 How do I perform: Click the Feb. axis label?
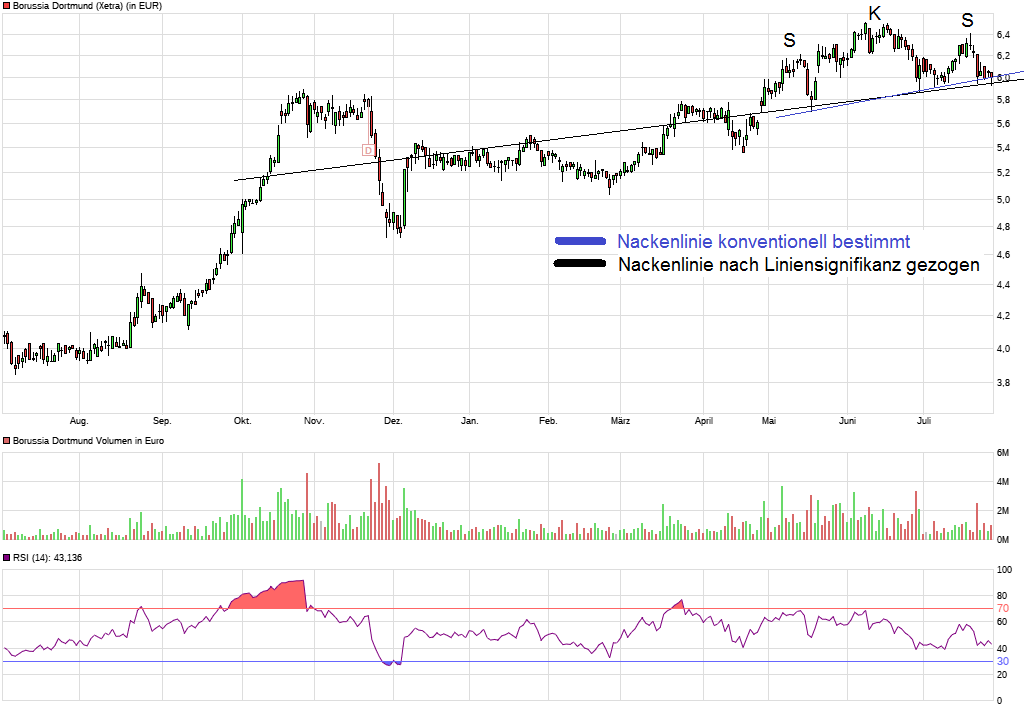[548, 421]
